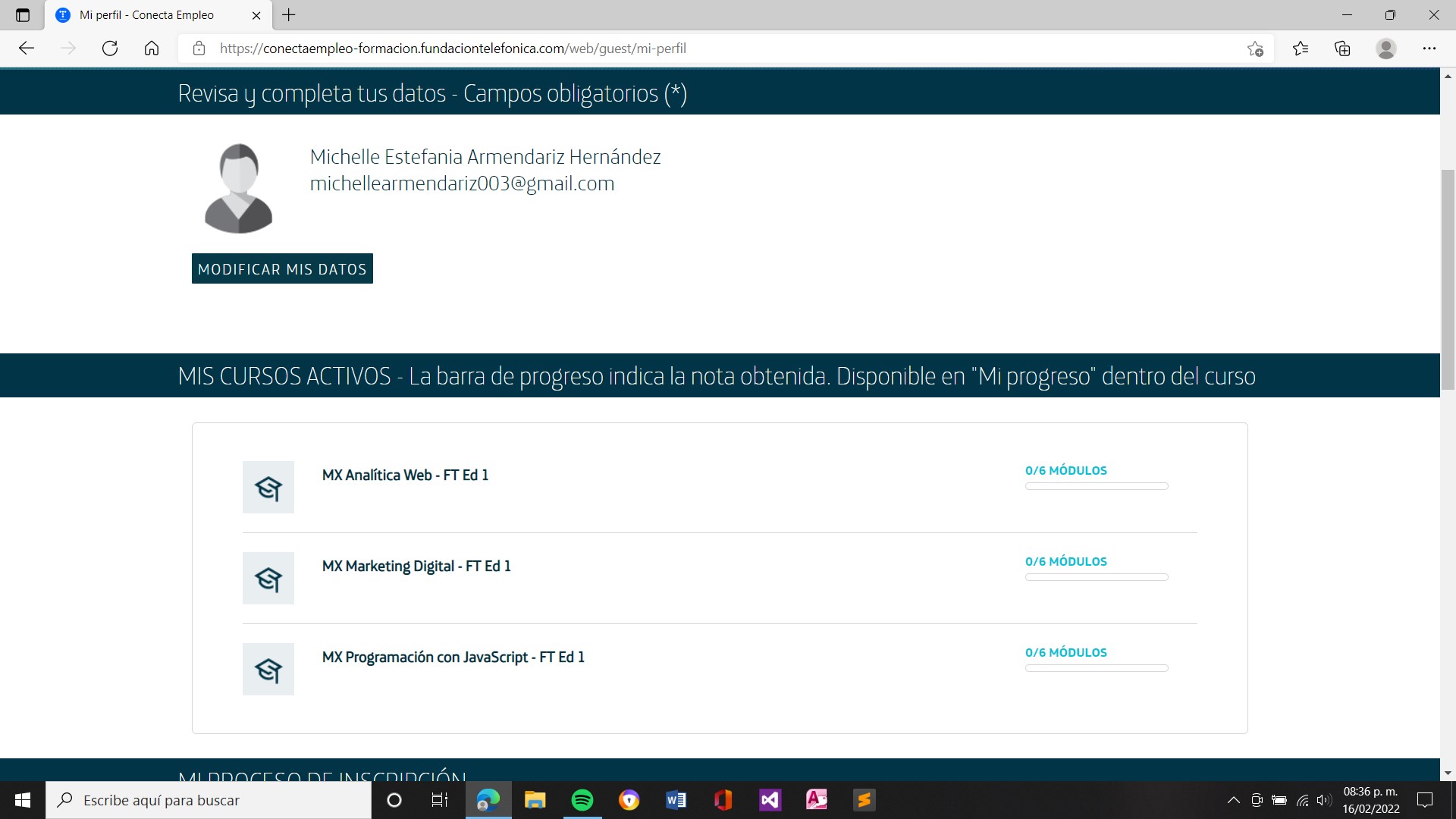The width and height of the screenshot is (1456, 819).
Task: Click the battery status tray icon
Action: [1279, 800]
